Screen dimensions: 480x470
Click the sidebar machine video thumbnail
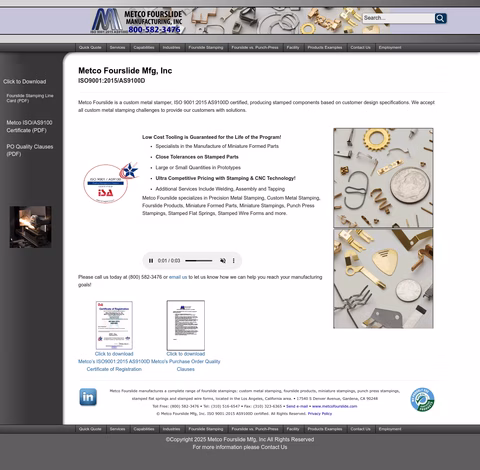(30, 227)
